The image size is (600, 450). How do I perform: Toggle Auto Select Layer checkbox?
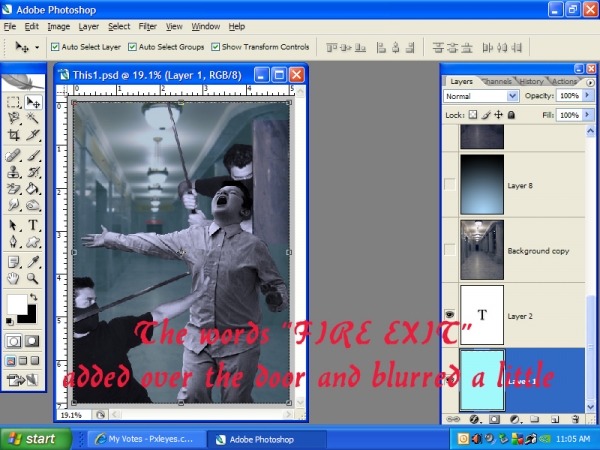coord(55,47)
